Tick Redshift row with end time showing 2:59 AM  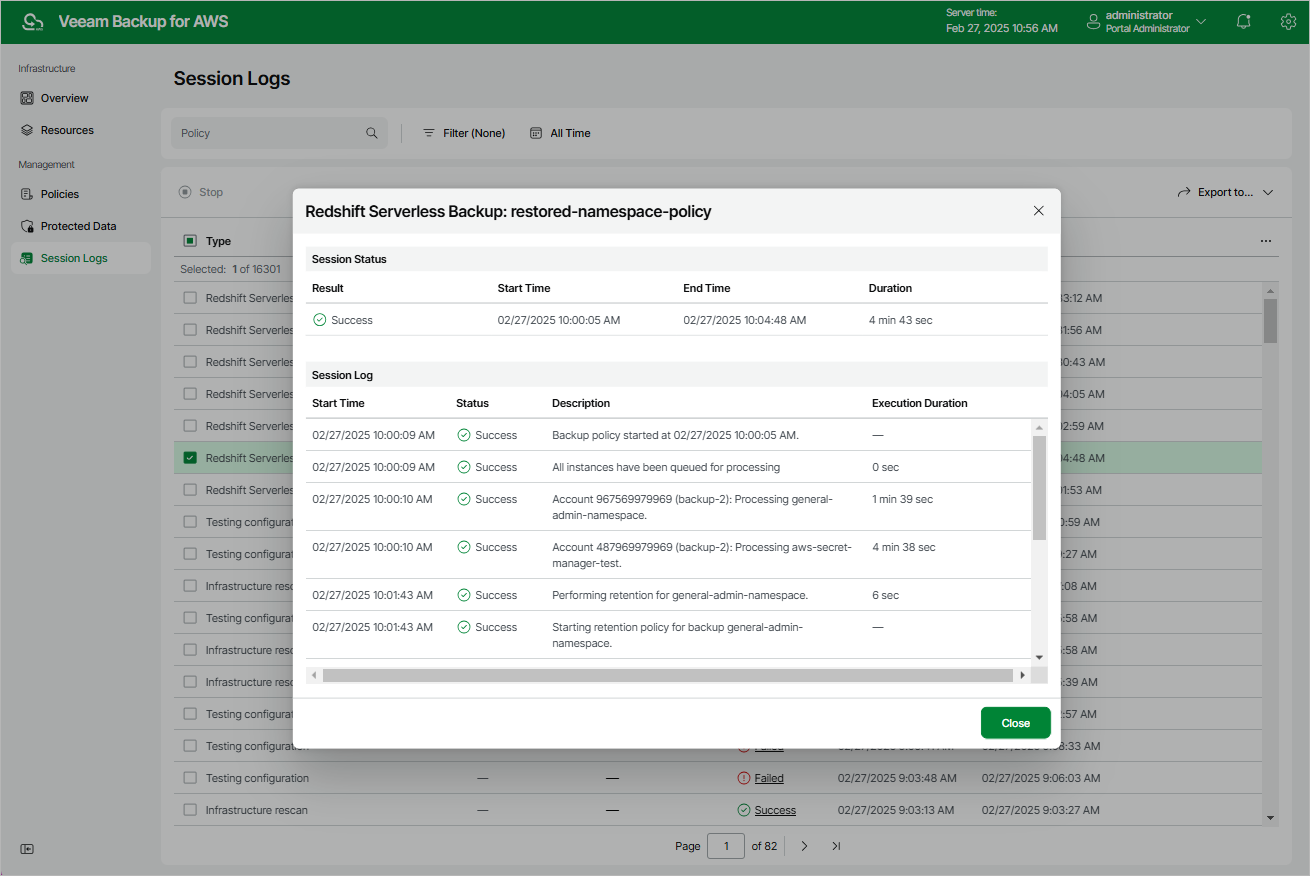click(190, 426)
